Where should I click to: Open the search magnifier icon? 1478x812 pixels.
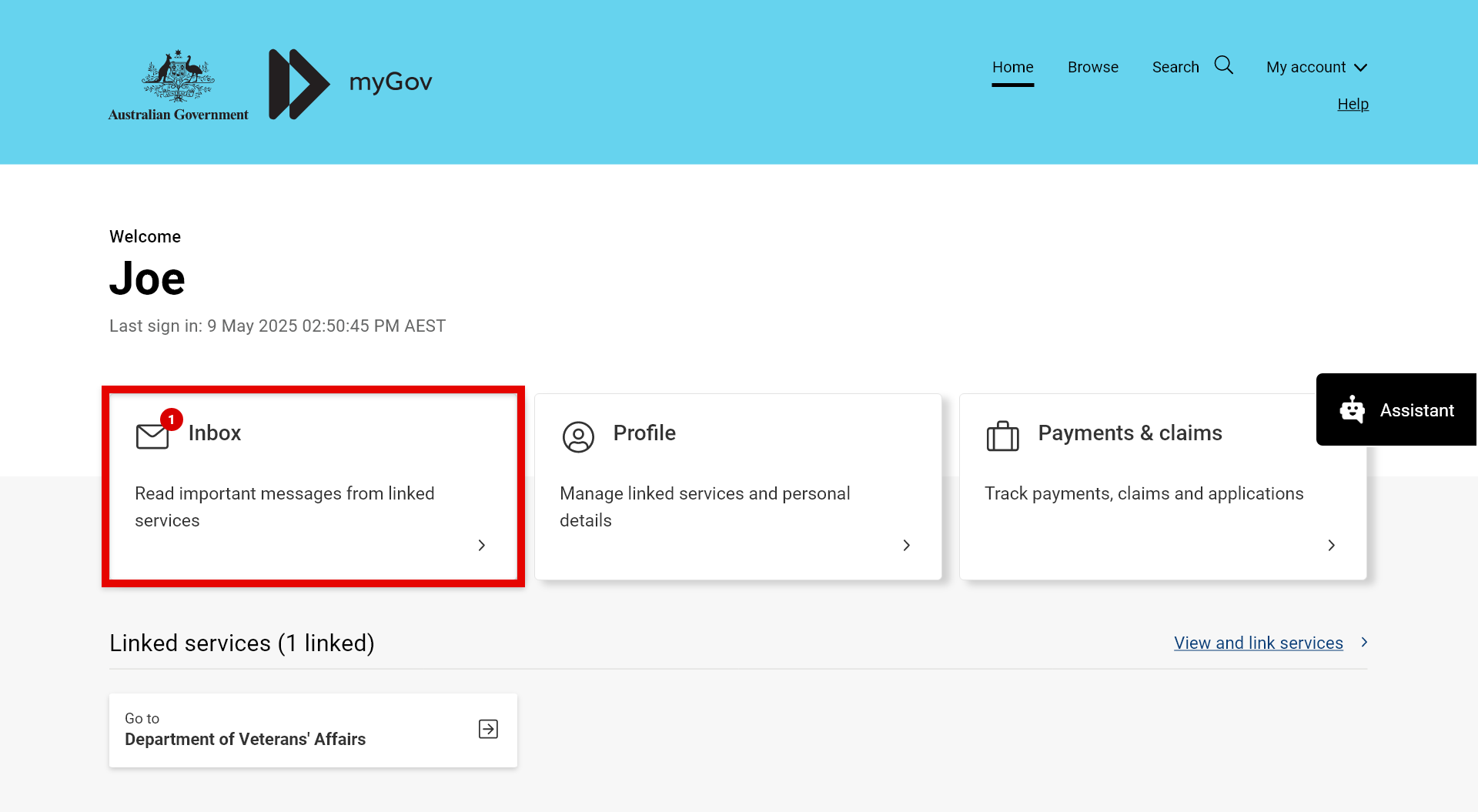[x=1224, y=65]
